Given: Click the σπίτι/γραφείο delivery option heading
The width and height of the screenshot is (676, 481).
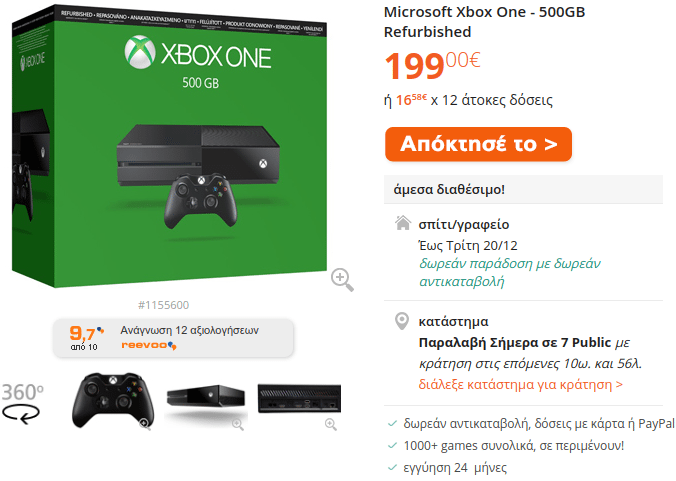Looking at the screenshot, I should click(463, 225).
